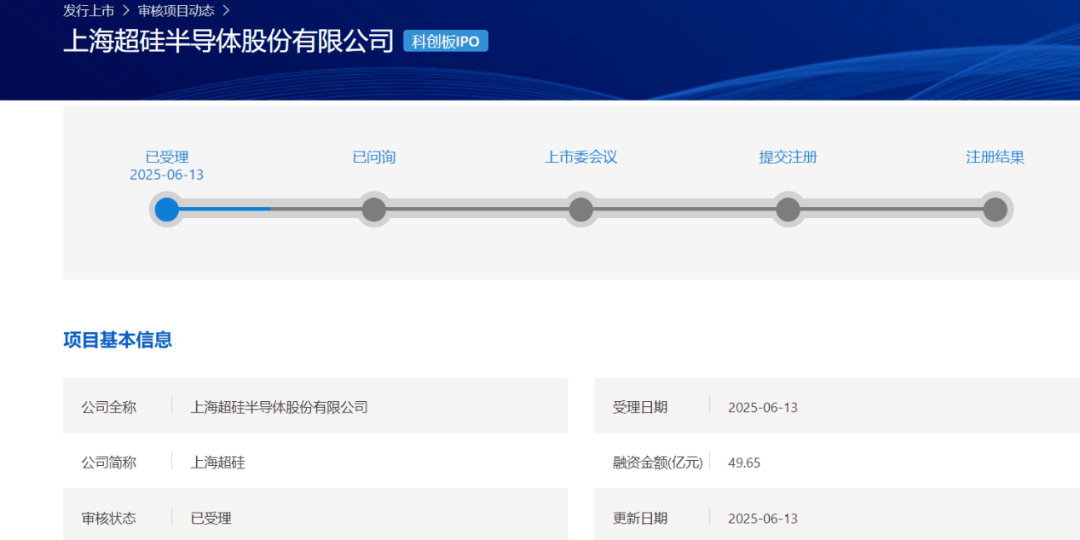
Task: Select the 提交注册 progress node
Action: point(788,209)
